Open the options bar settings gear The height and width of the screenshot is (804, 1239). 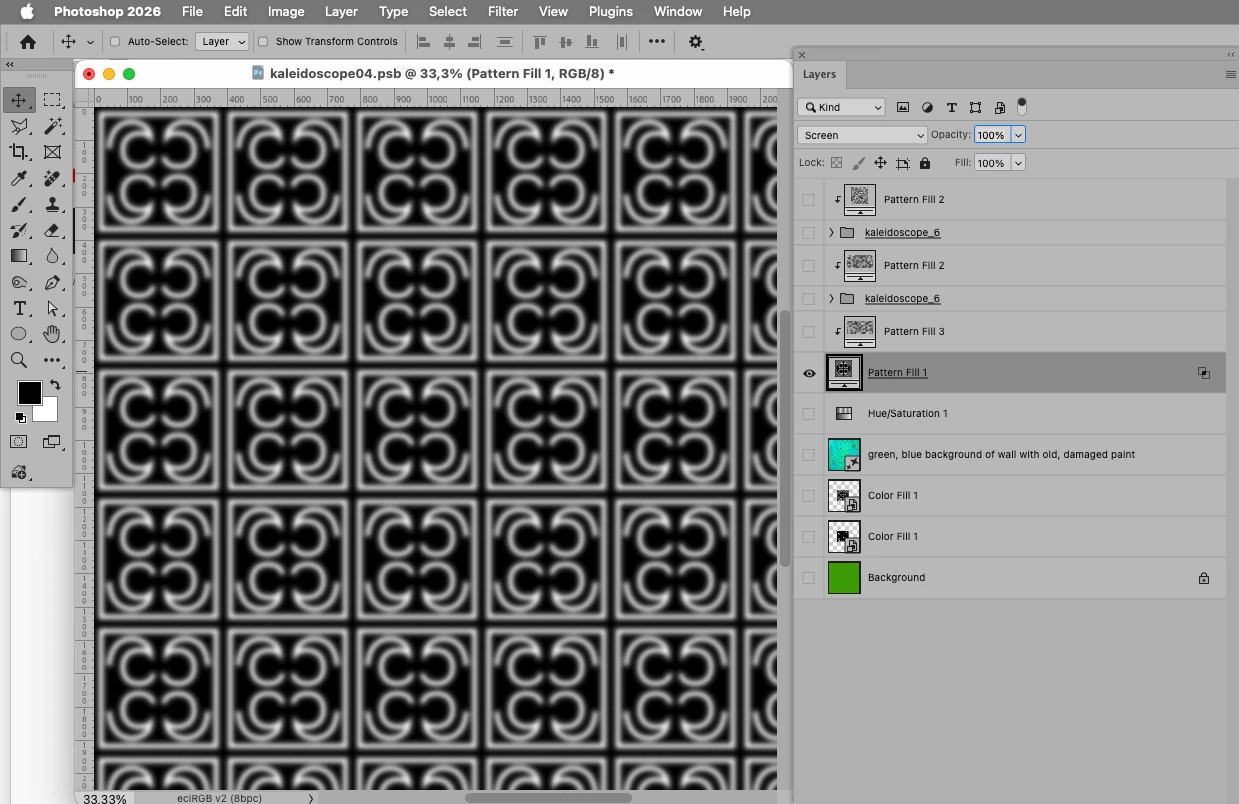click(x=696, y=41)
